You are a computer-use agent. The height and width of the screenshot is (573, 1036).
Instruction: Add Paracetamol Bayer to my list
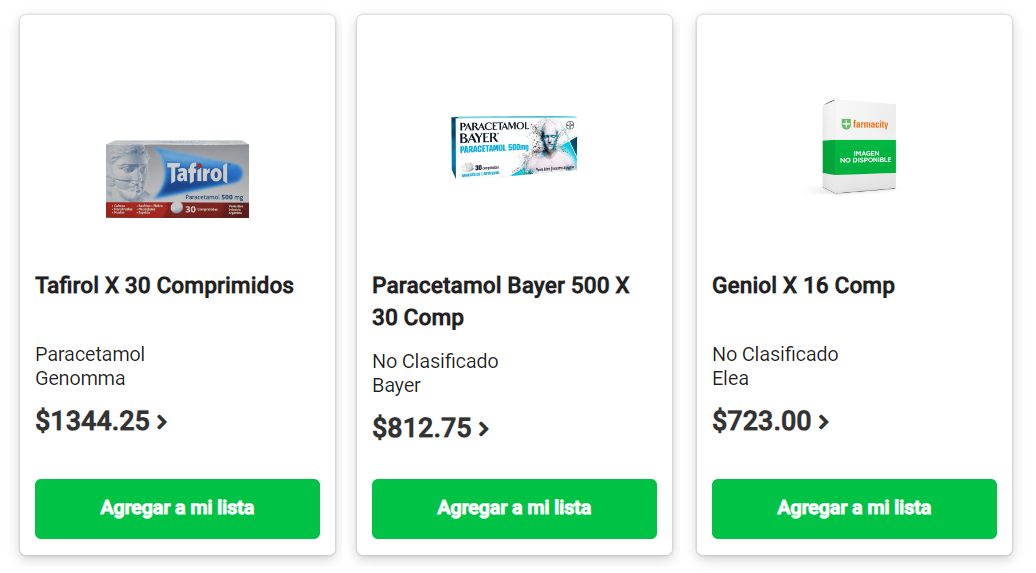[514, 508]
